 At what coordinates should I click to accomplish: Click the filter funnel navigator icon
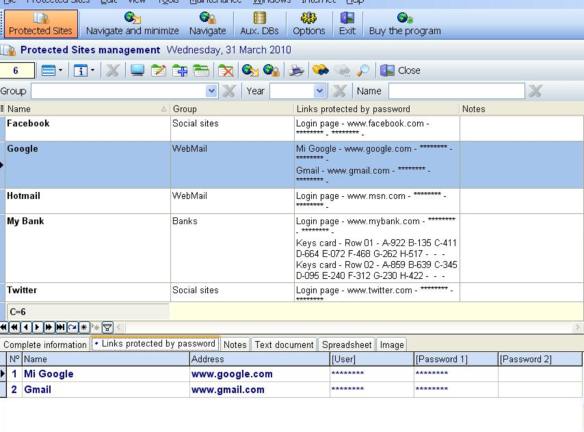(107, 327)
